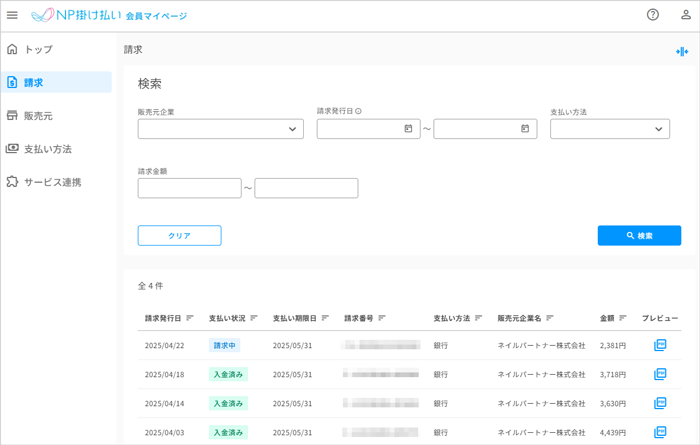
Task: Preview the PDF for the 2,381円 invoice
Action: [660, 345]
